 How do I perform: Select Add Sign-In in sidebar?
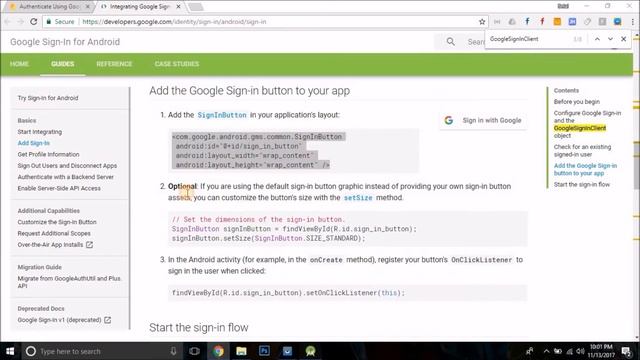33,143
